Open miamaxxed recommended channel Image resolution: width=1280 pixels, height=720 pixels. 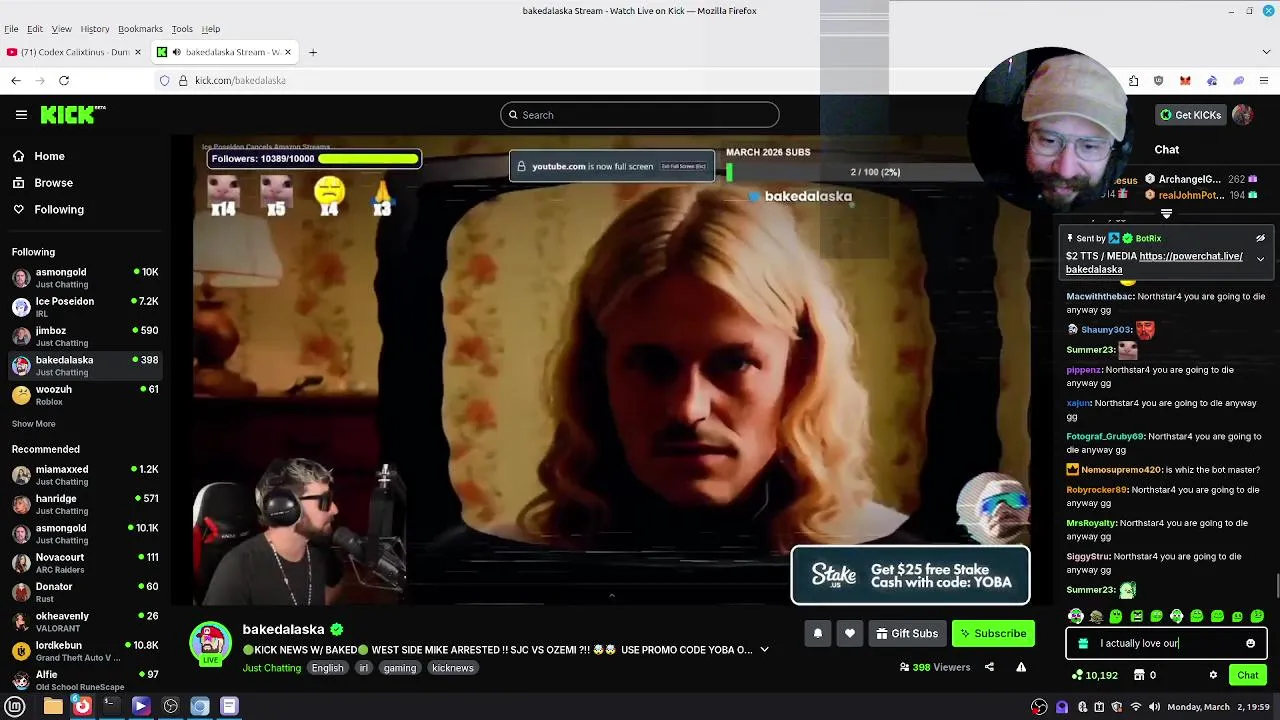click(x=85, y=475)
